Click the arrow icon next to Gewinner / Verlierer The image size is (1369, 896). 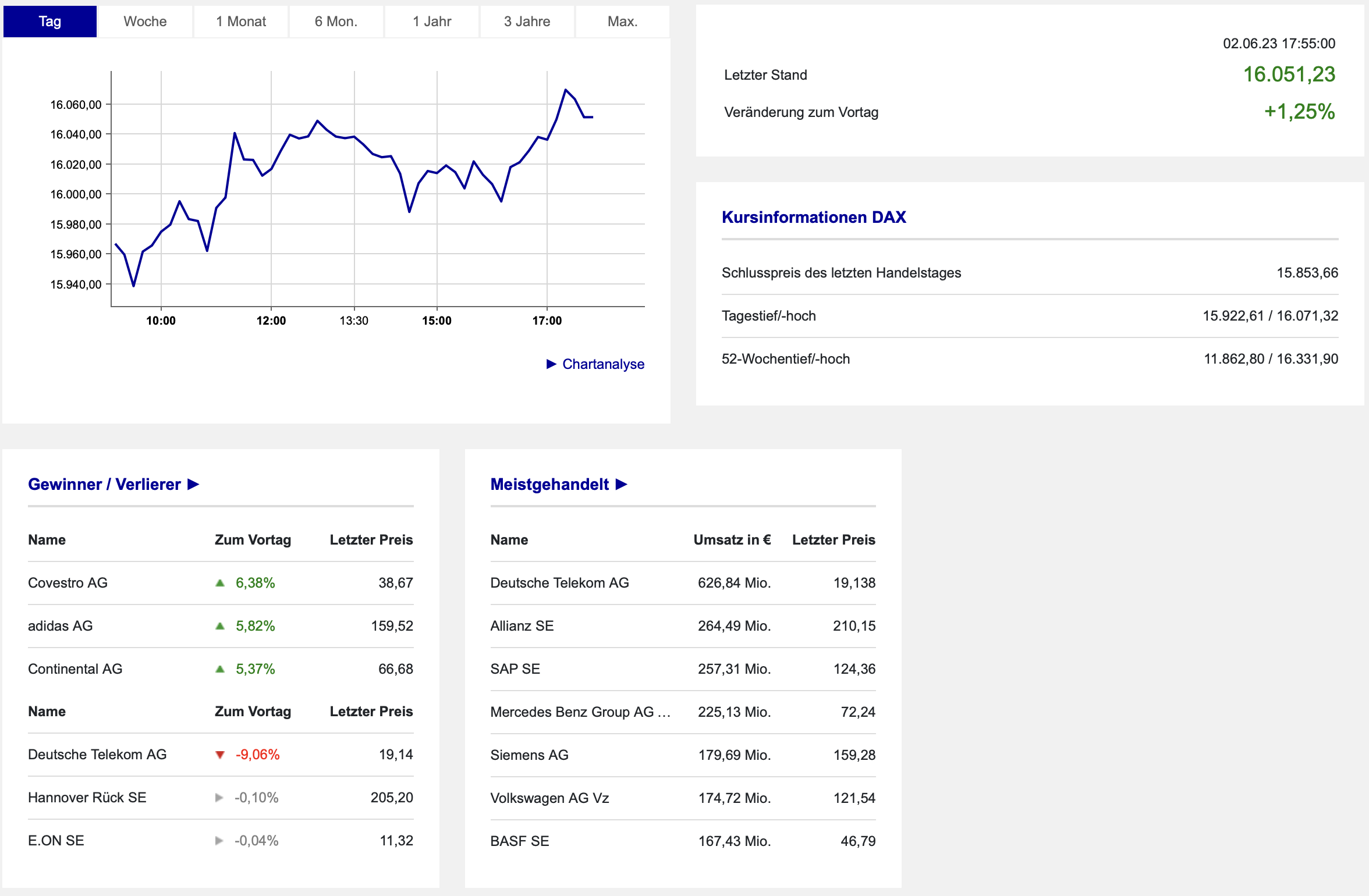pyautogui.click(x=194, y=484)
